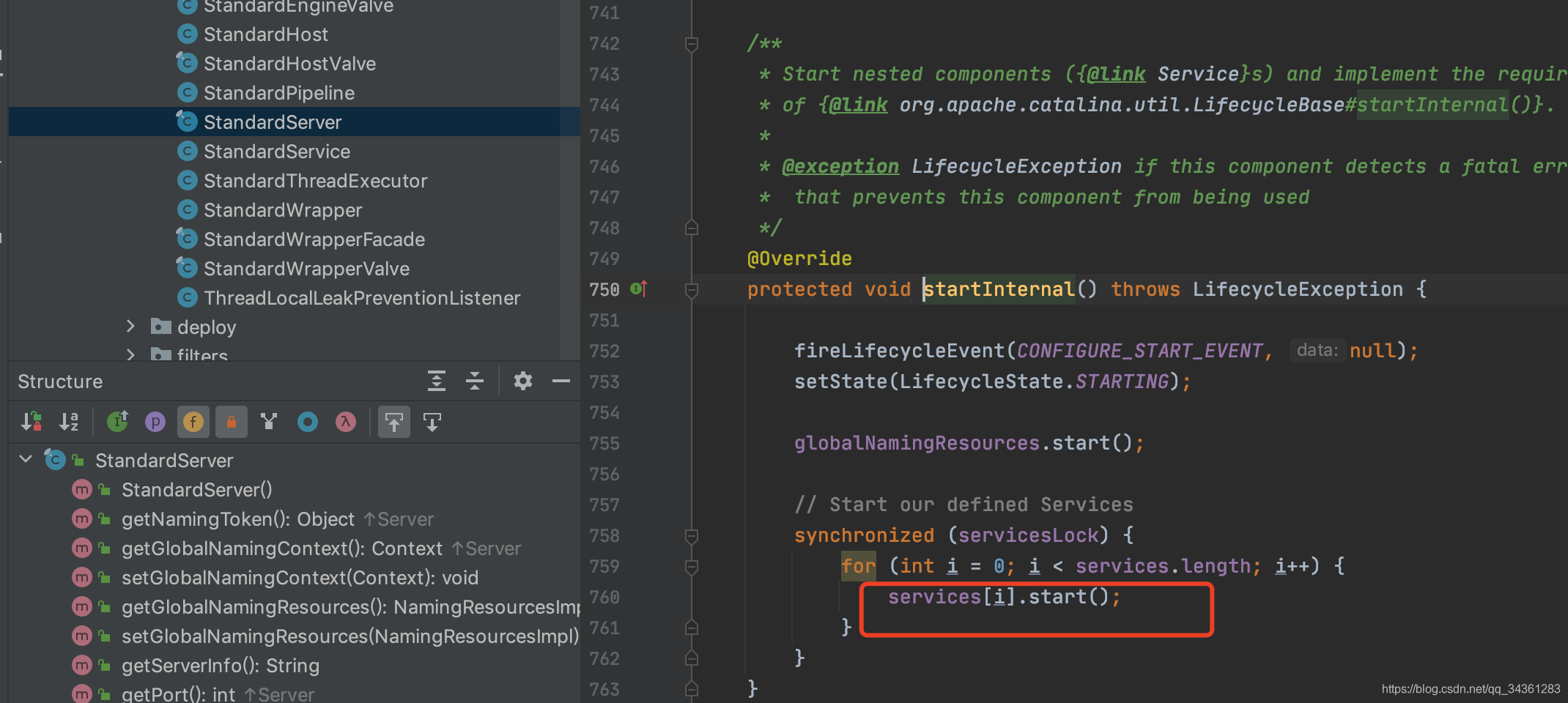Fold synchronized block at line 758
Screen dimensions: 1568x703
[x=691, y=536]
